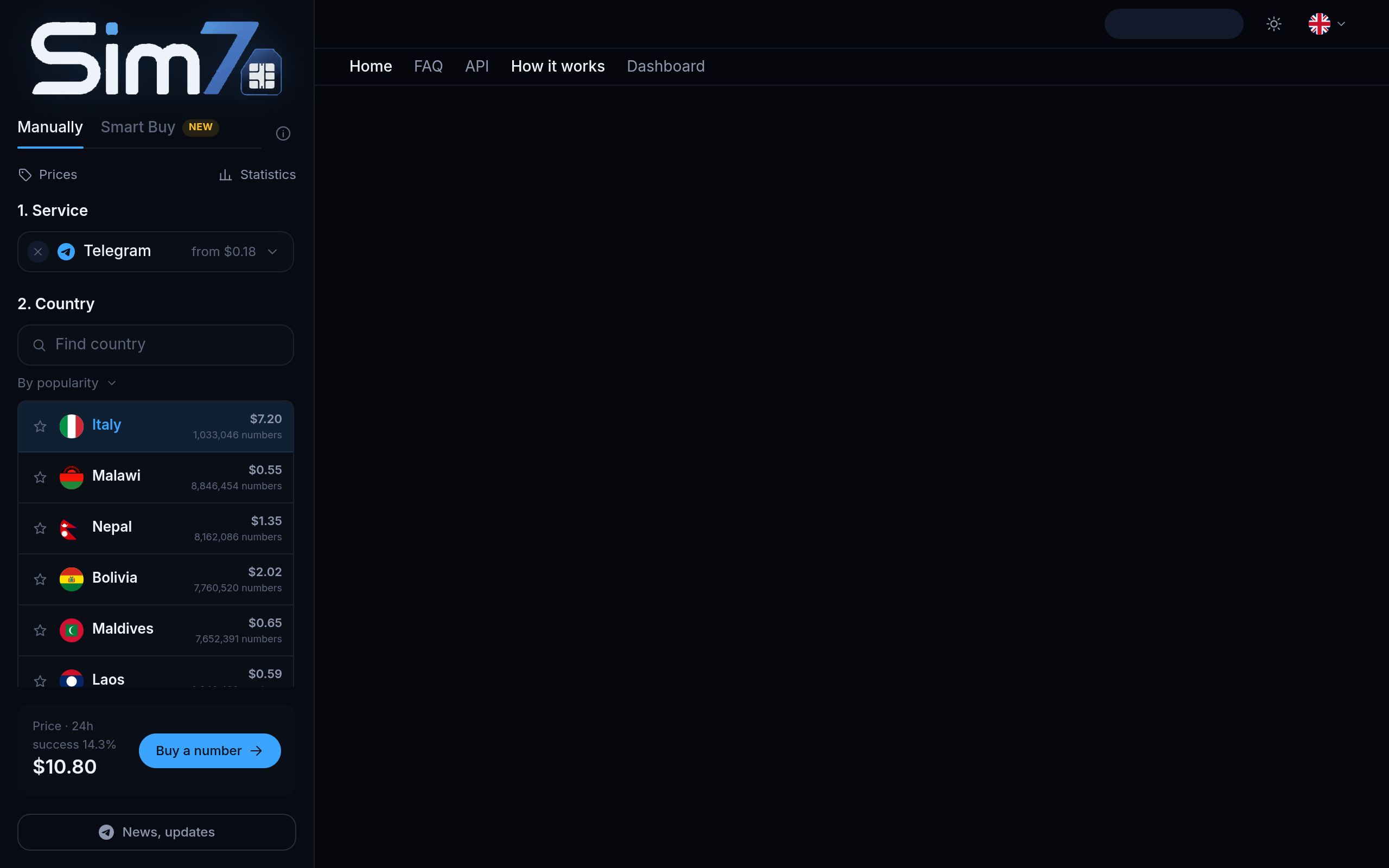Focus the Find country search field
This screenshot has height=868, width=1389.
(156, 345)
